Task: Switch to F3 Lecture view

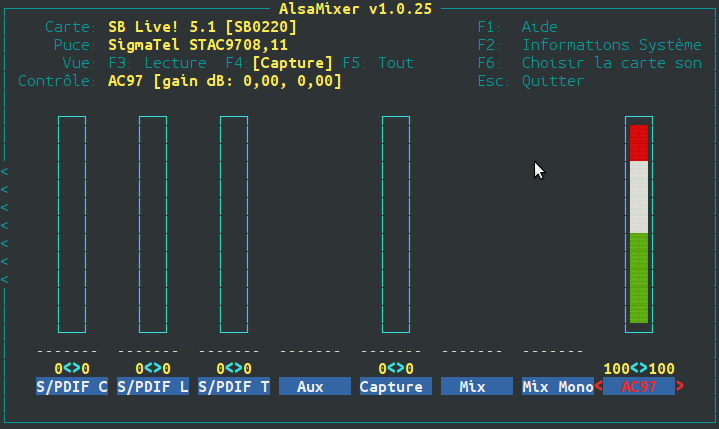Action: pyautogui.click(x=157, y=63)
